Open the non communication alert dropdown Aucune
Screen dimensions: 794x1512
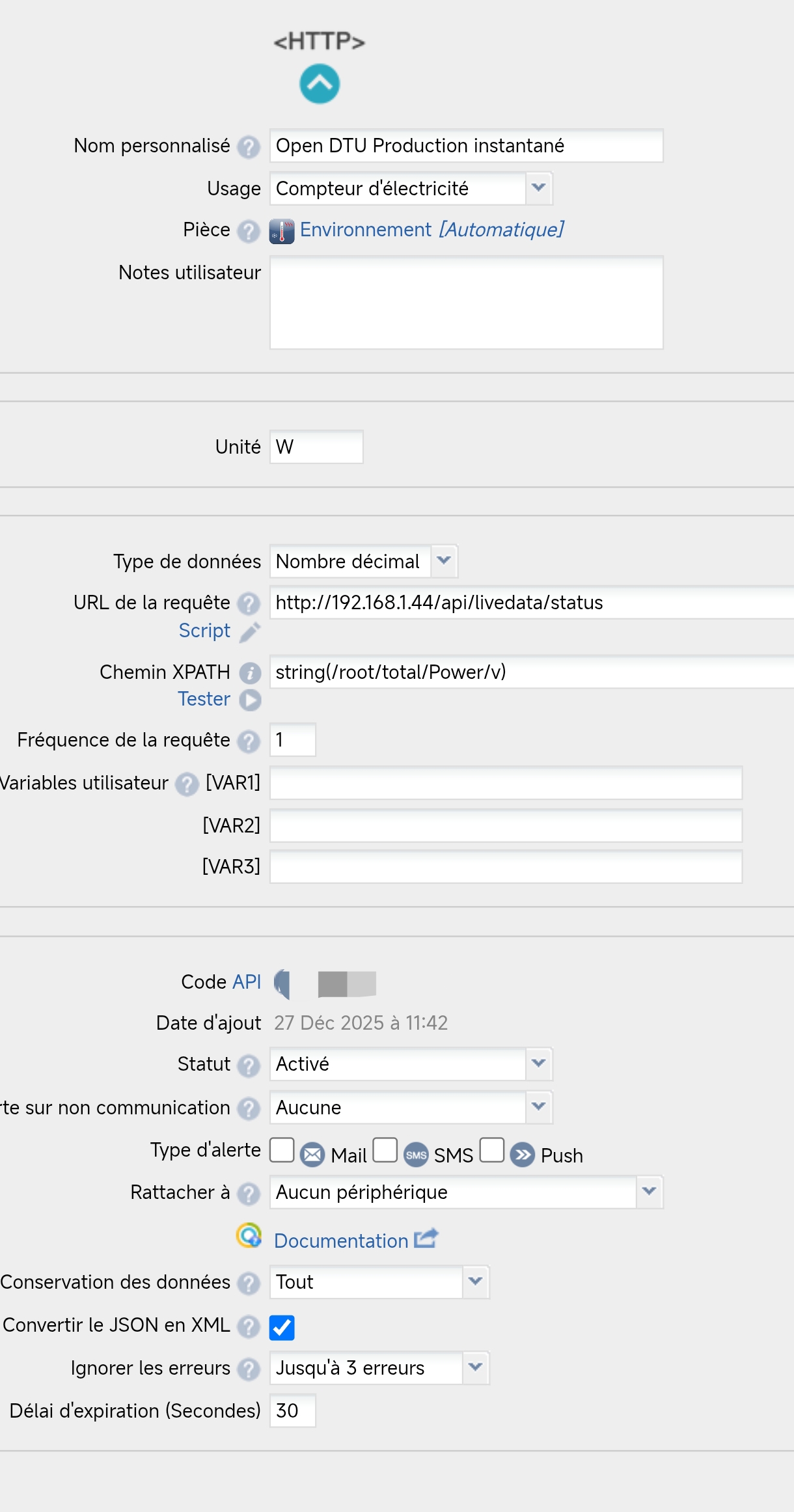pyautogui.click(x=411, y=1107)
